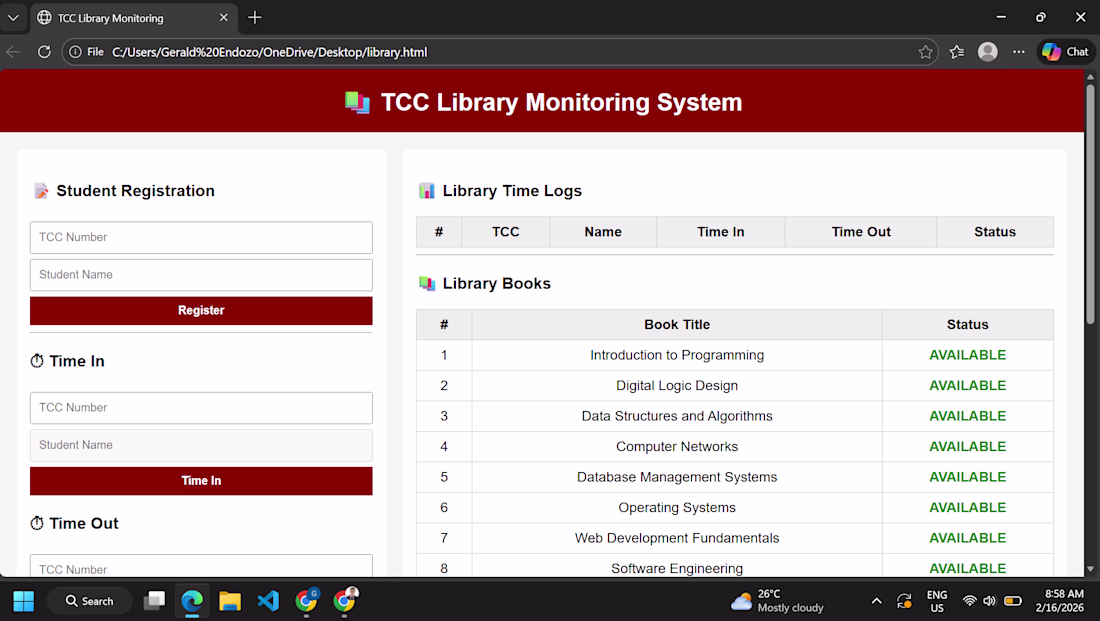
Task: Focus the TCC Number field under Student Registration
Action: 201,237
